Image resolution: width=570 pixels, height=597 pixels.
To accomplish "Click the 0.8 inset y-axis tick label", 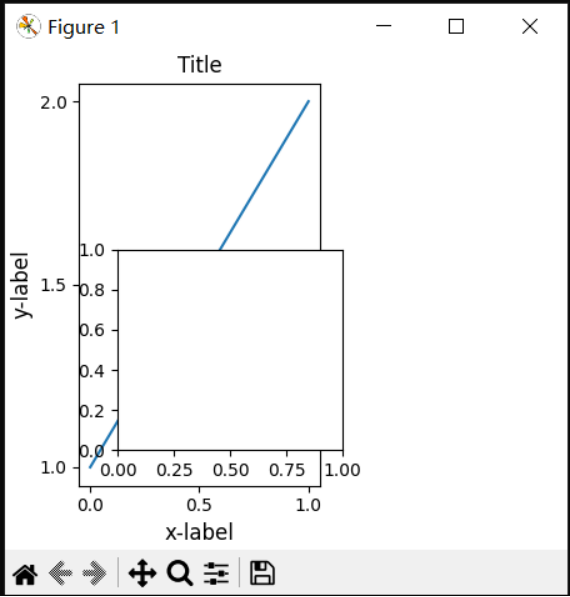I will click(92, 291).
